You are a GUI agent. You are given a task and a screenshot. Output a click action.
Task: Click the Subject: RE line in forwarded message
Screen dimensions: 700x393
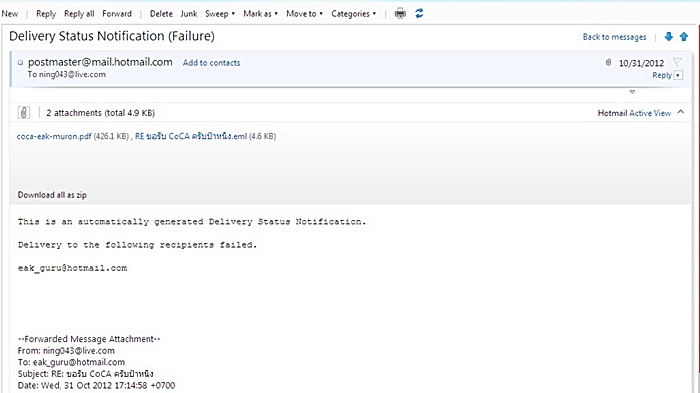pos(85,374)
